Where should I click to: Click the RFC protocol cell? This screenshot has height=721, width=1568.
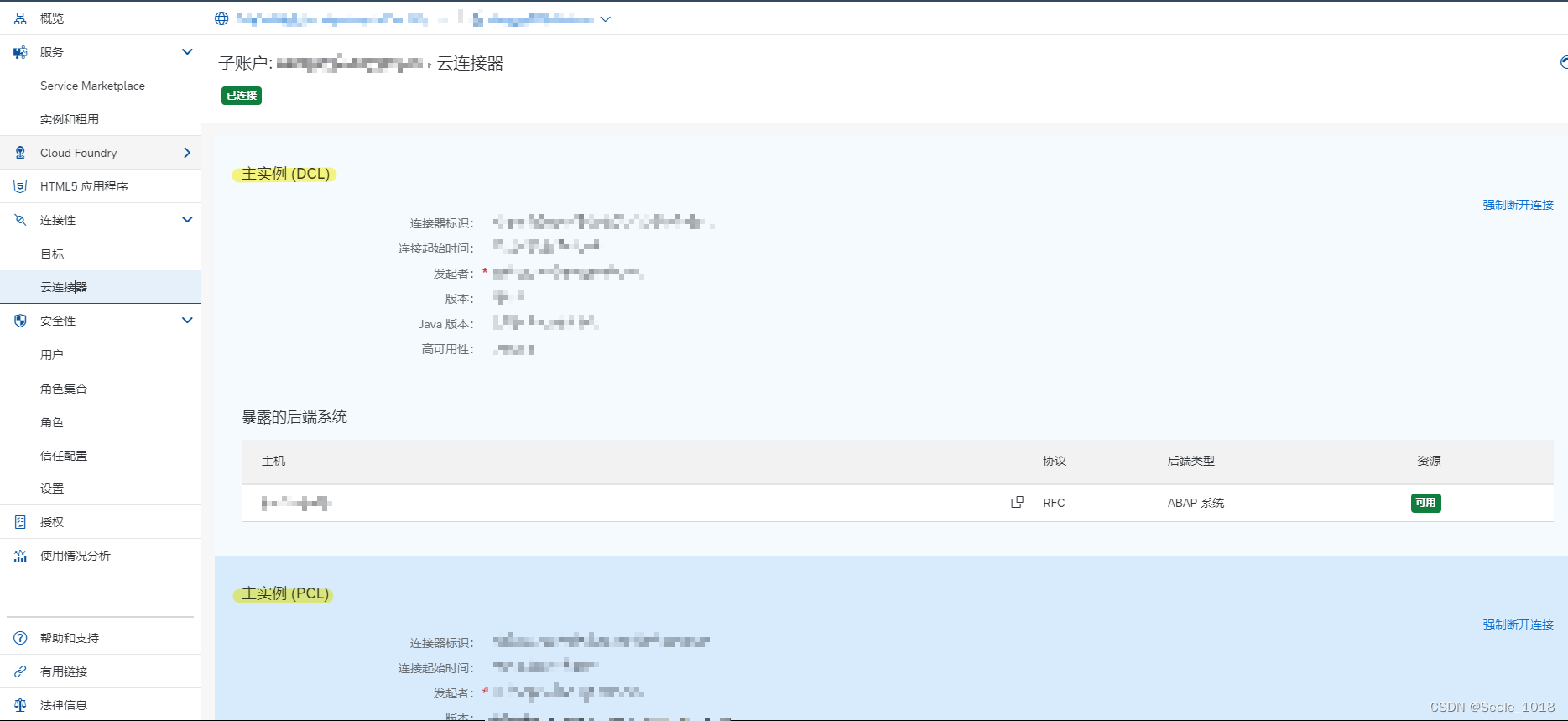point(1054,503)
